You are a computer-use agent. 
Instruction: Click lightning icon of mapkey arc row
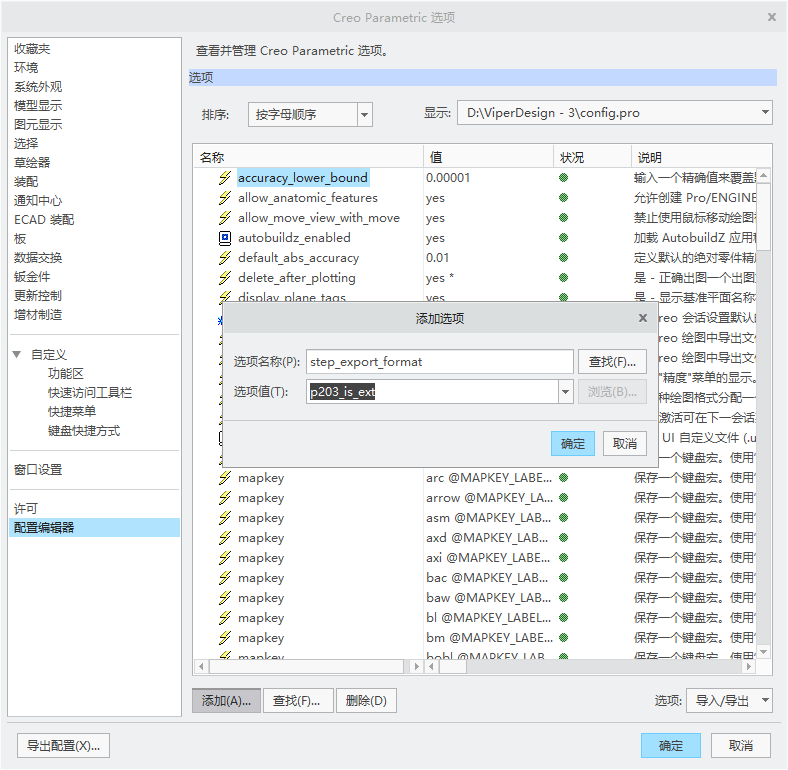click(x=225, y=477)
